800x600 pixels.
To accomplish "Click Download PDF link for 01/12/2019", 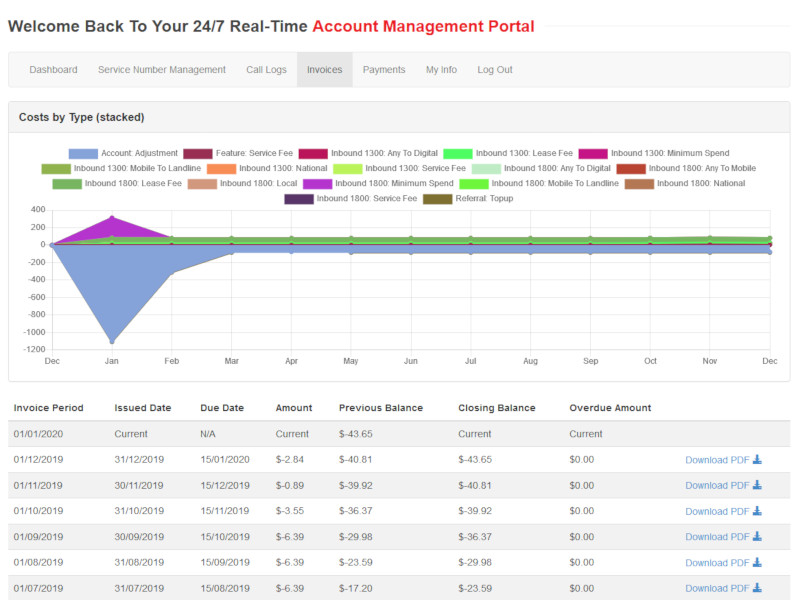I will point(716,460).
